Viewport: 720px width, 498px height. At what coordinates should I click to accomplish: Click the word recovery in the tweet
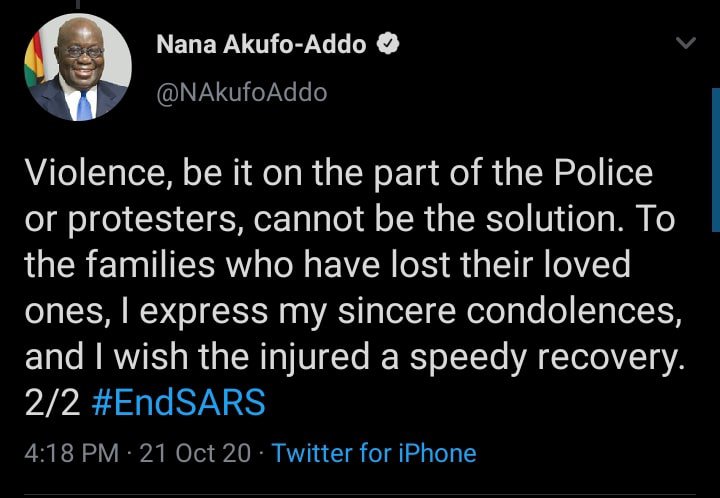point(611,358)
